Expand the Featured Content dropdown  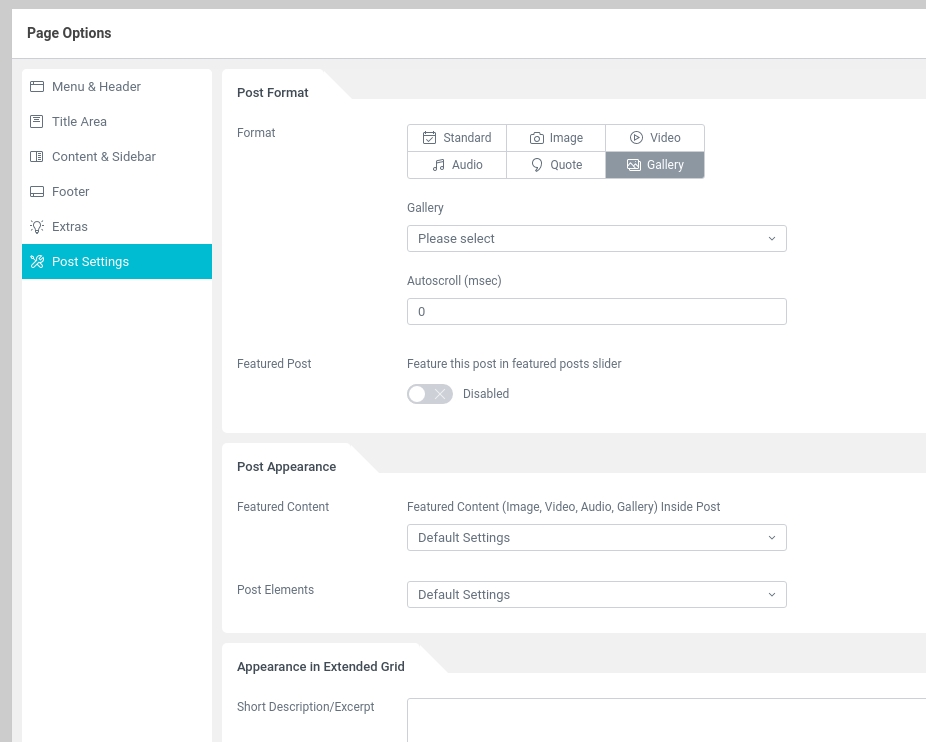(596, 538)
